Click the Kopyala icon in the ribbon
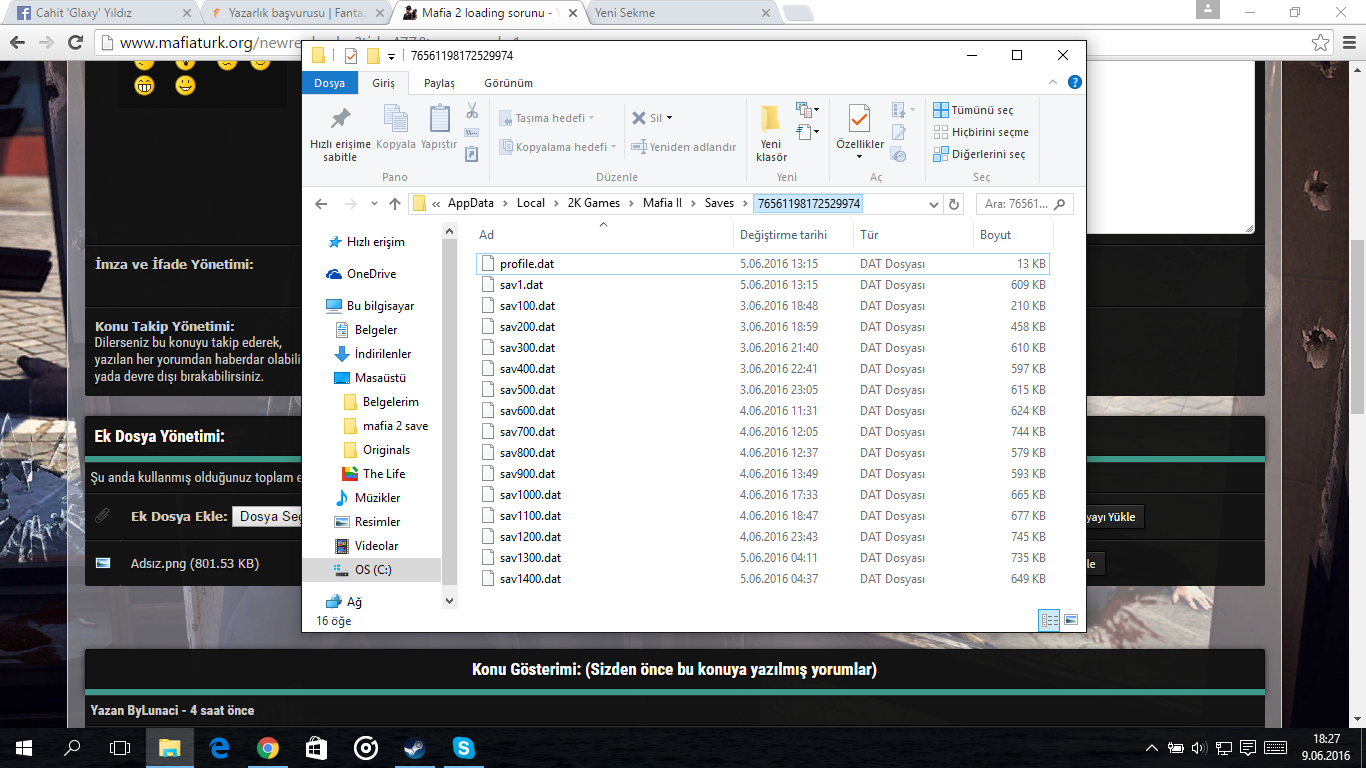The image size is (1366, 768). (396, 119)
